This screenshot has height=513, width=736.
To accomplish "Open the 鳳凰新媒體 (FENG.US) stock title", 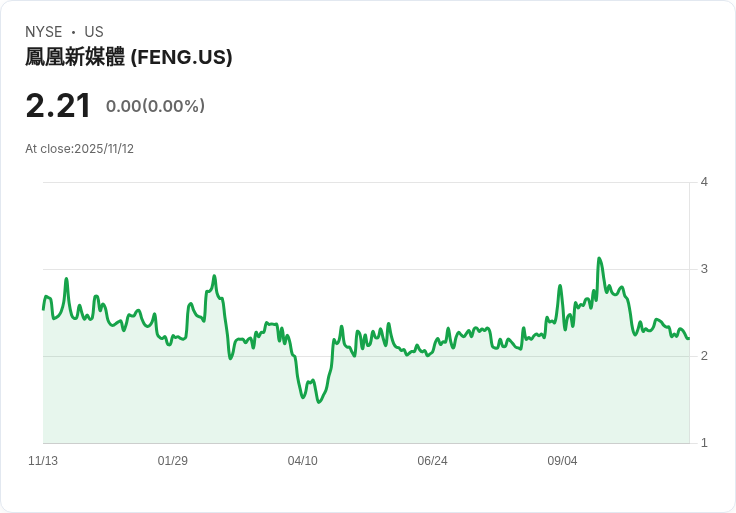I will click(129, 58).
